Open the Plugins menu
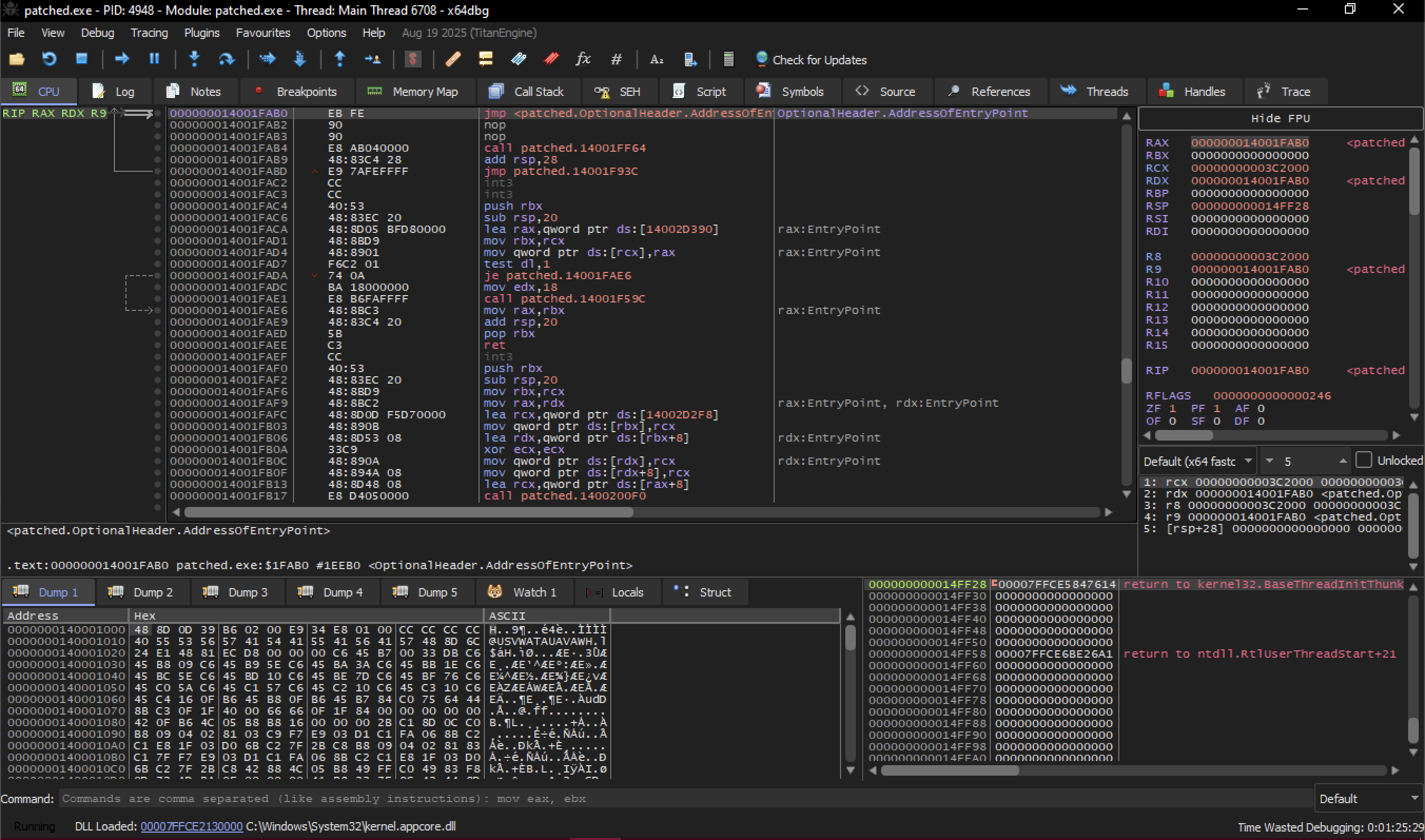The image size is (1425, 840). tap(202, 33)
